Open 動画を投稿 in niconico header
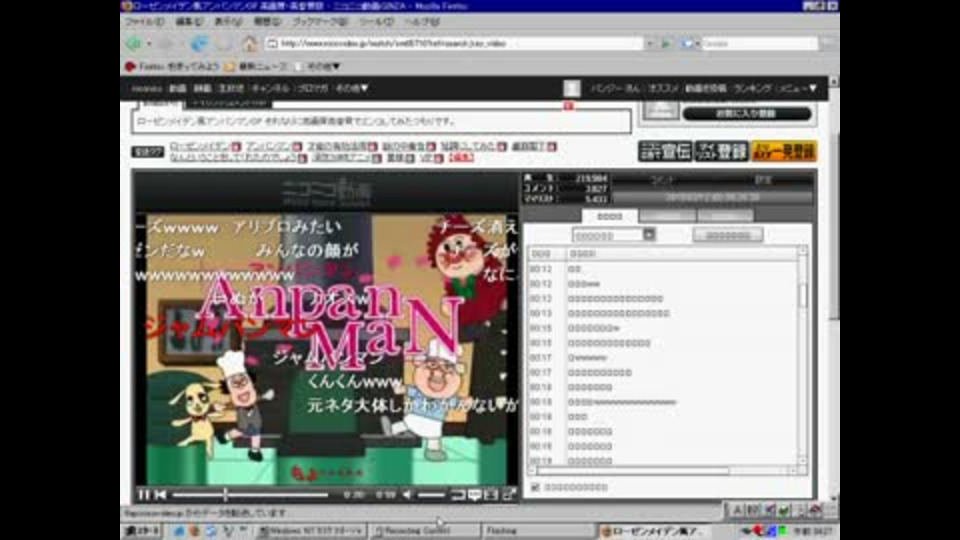Screen dimensions: 960x540 (x=705, y=88)
